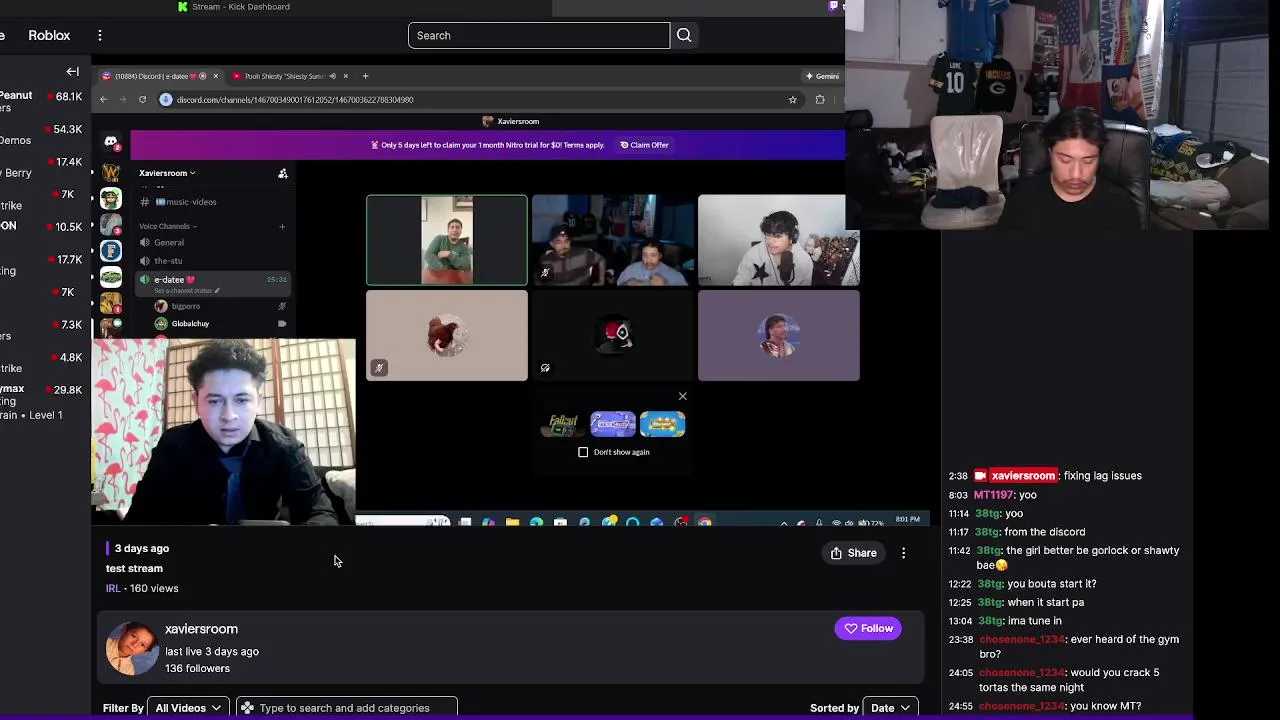Screen dimensions: 1280x720
Task: Jump to chat timestamp 11:42
Action: pos(959,551)
